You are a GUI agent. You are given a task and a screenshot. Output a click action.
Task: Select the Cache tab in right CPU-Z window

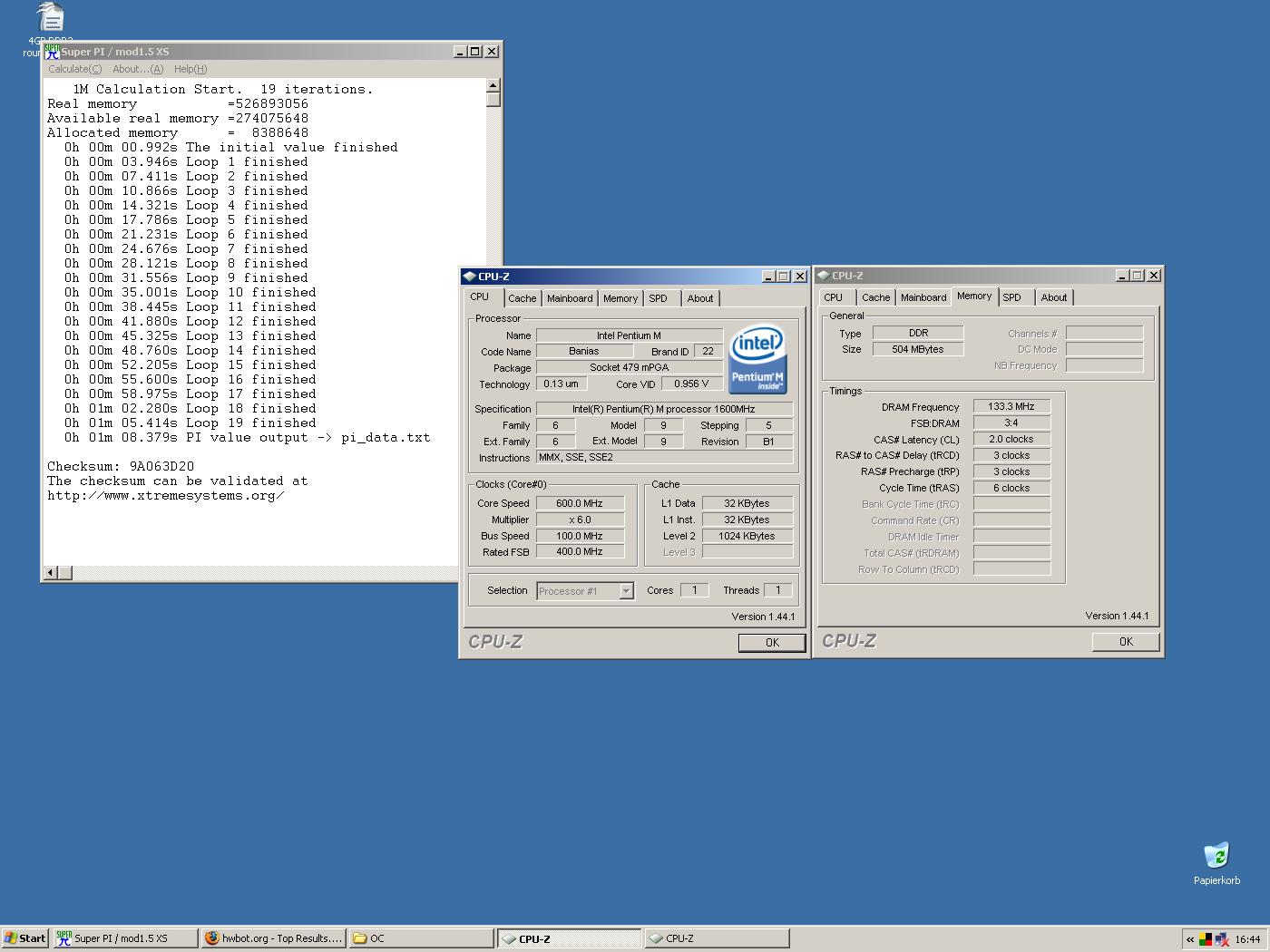875,297
